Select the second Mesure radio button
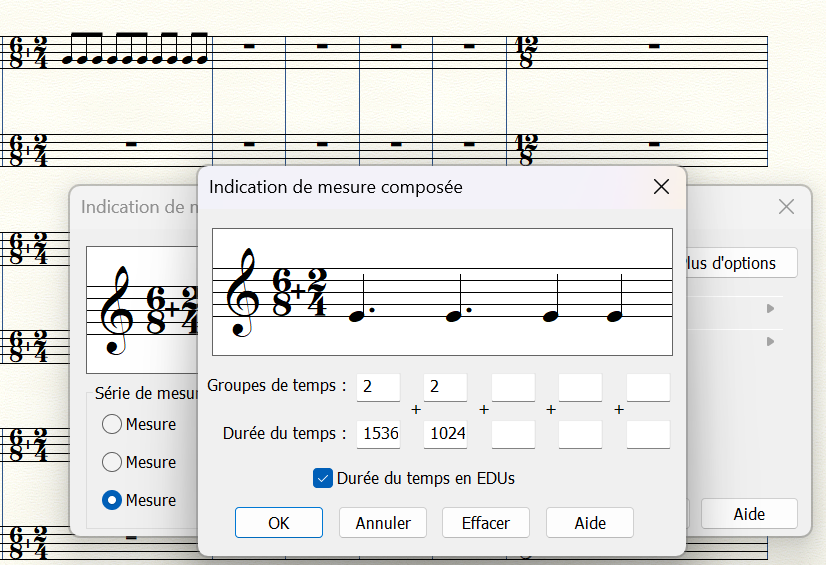Screen dimensions: 826x565 (x=113, y=462)
